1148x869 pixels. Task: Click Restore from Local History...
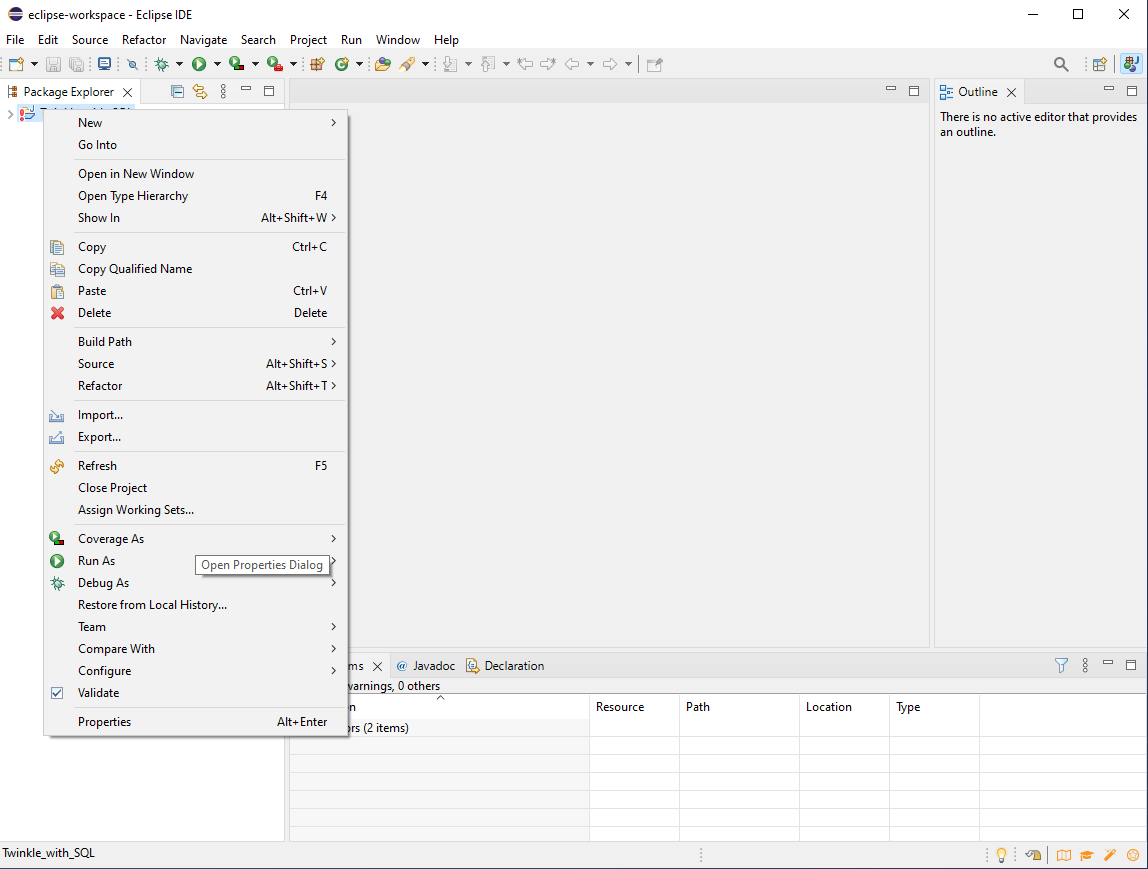coord(194,605)
